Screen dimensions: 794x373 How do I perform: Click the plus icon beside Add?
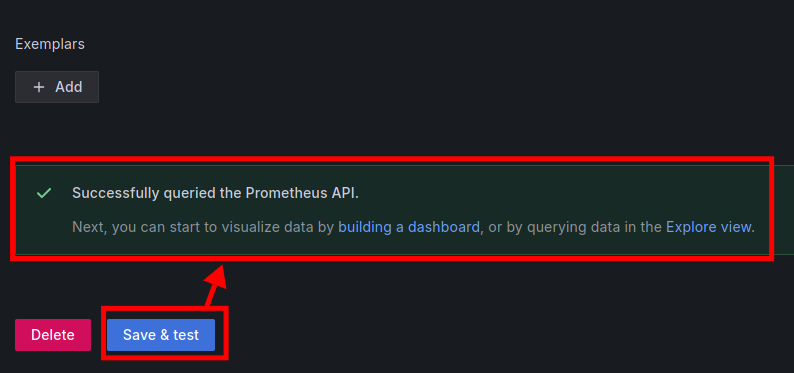click(x=38, y=87)
